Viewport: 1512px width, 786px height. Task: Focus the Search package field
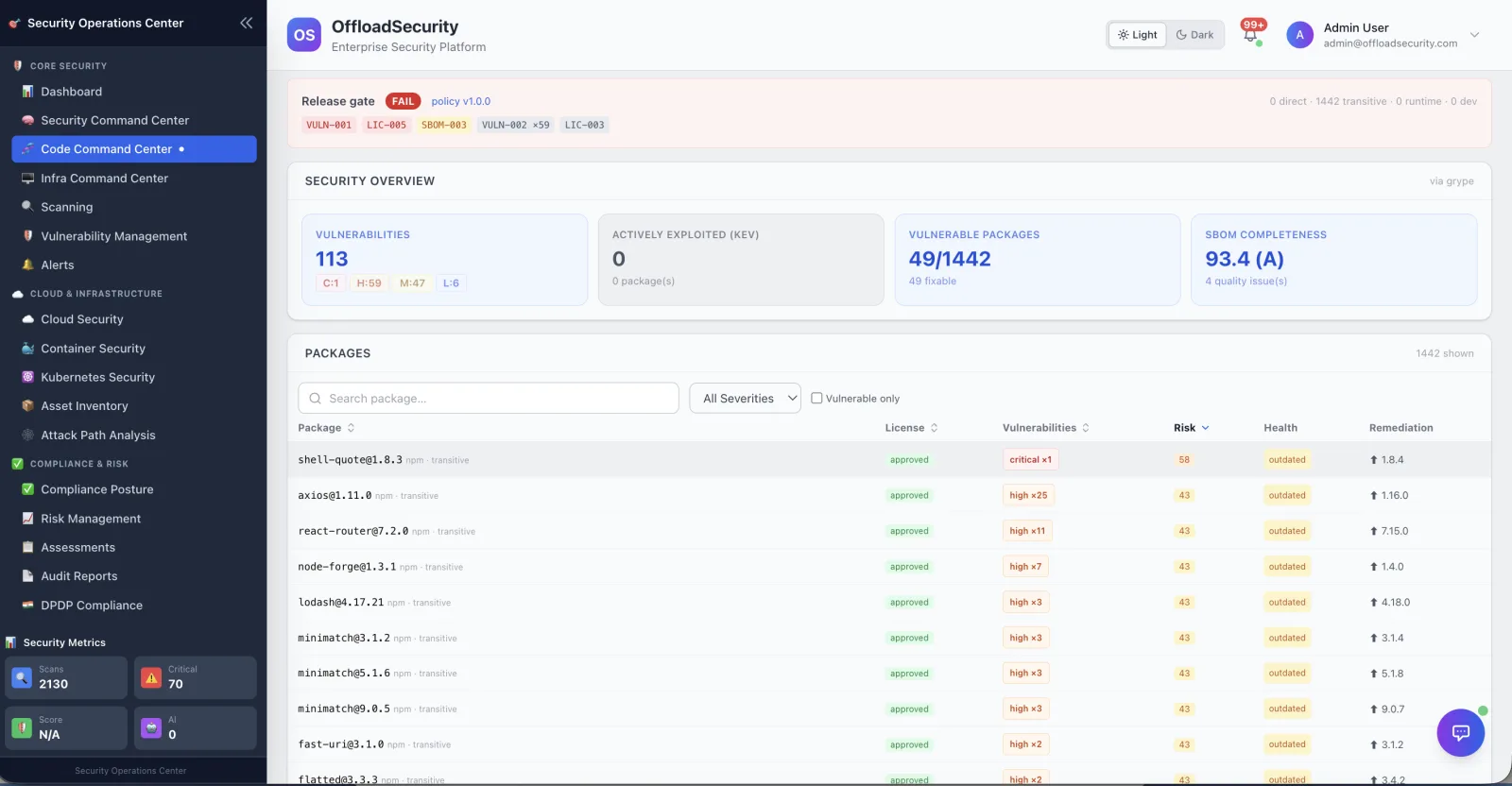pos(489,399)
